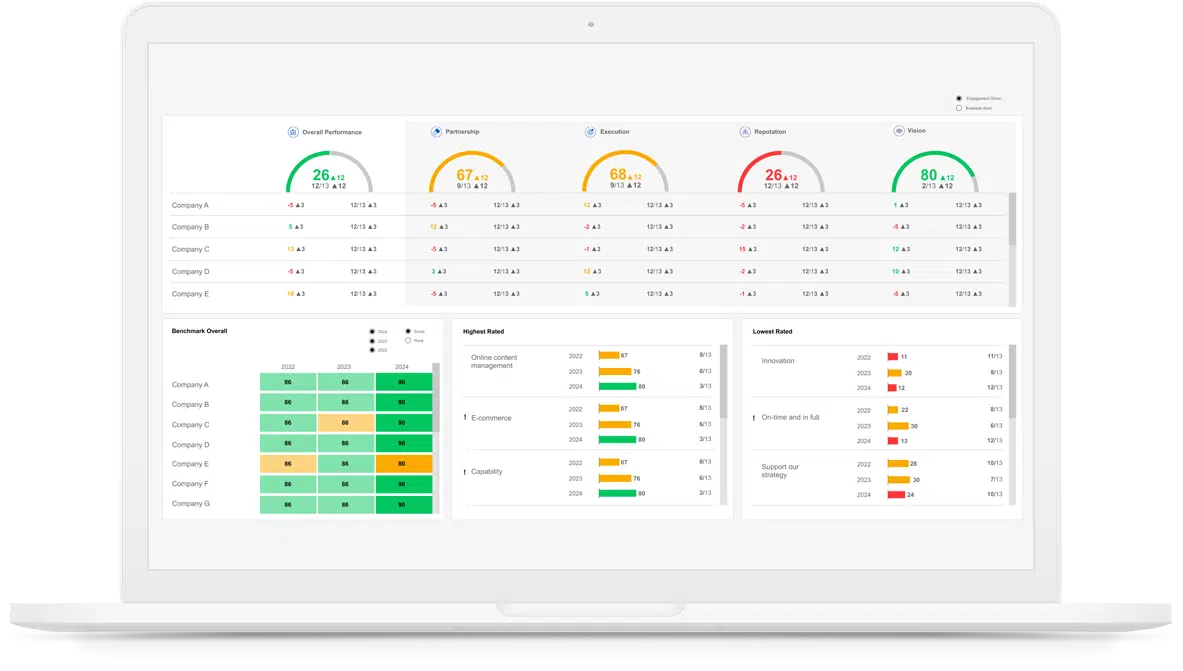Click the orange Company E 2024 heatmap cell
The width and height of the screenshot is (1183, 671).
[x=404, y=464]
